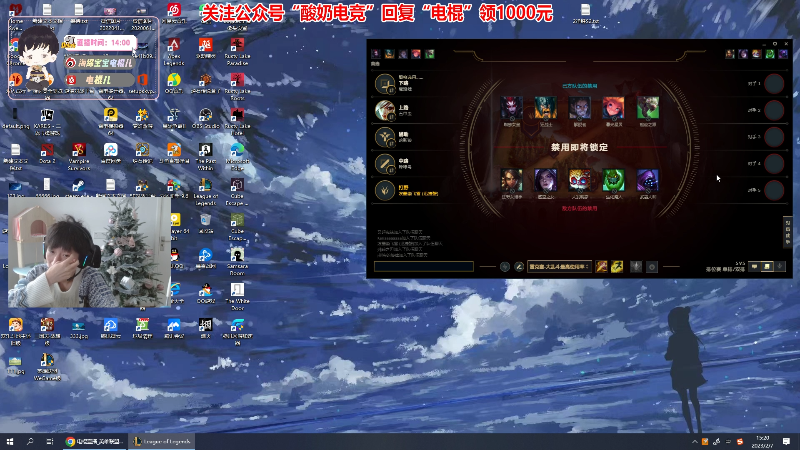Open the Steam desktop shortcut
The height and width of the screenshot is (450, 800).
[78, 188]
